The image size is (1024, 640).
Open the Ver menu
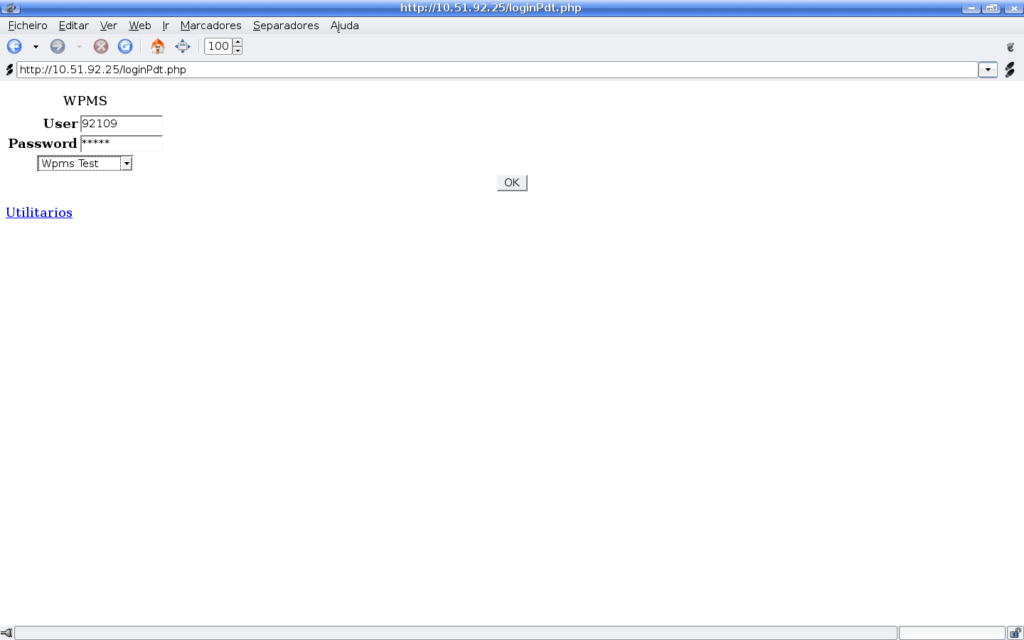pyautogui.click(x=108, y=25)
